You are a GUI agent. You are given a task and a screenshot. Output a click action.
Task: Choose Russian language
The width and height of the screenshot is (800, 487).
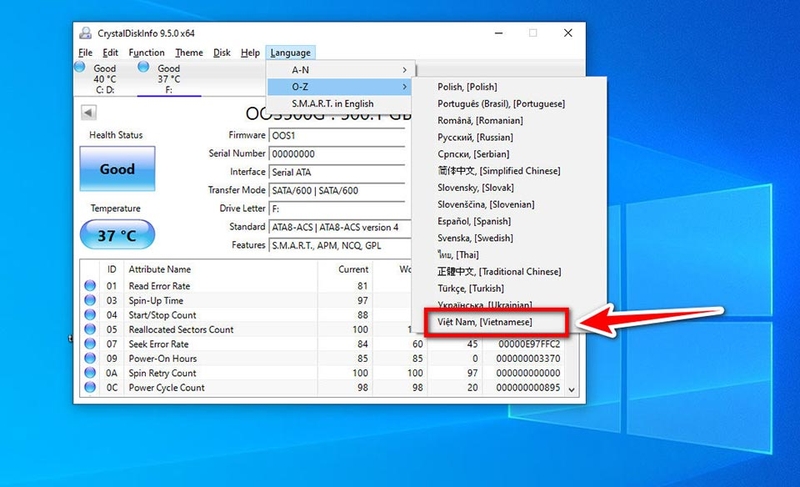(x=509, y=137)
